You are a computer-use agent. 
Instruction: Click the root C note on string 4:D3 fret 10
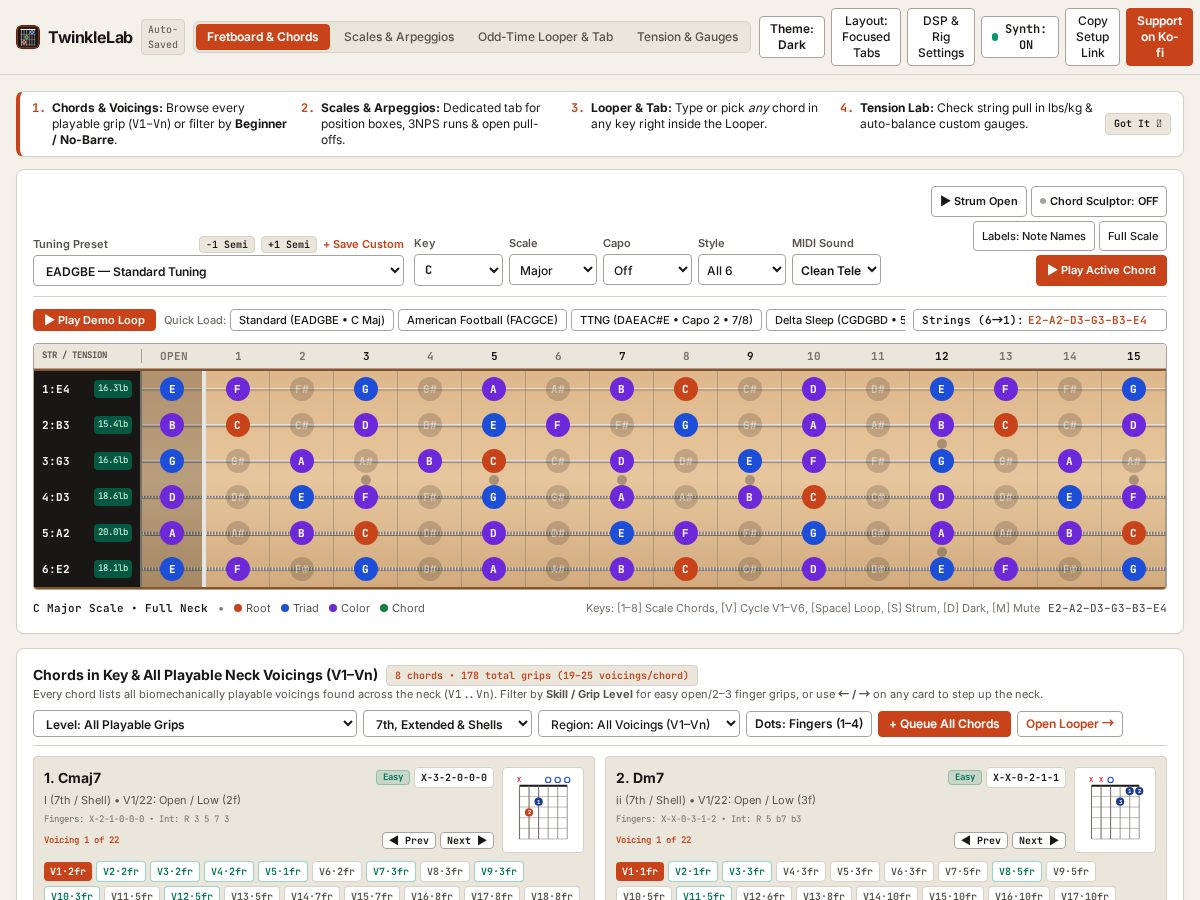(x=814, y=497)
